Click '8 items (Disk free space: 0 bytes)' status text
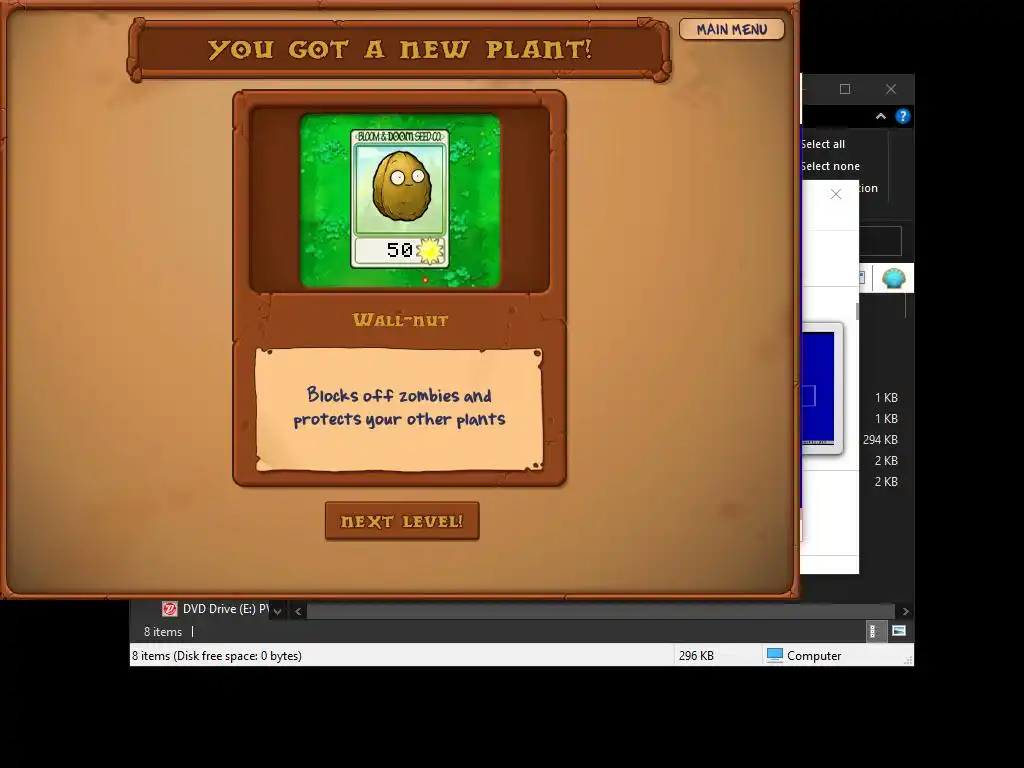This screenshot has height=768, width=1024. tap(217, 656)
